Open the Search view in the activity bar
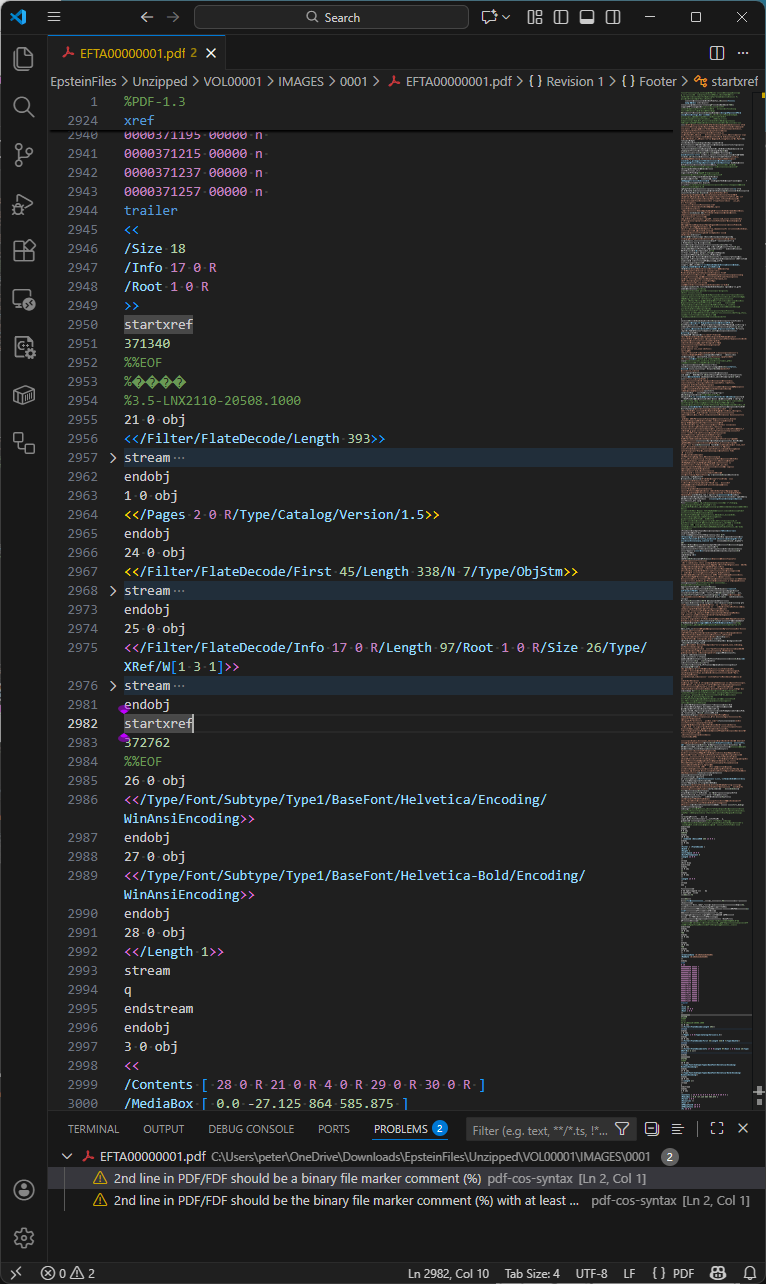Screen dimensions: 766x1284 (24, 106)
